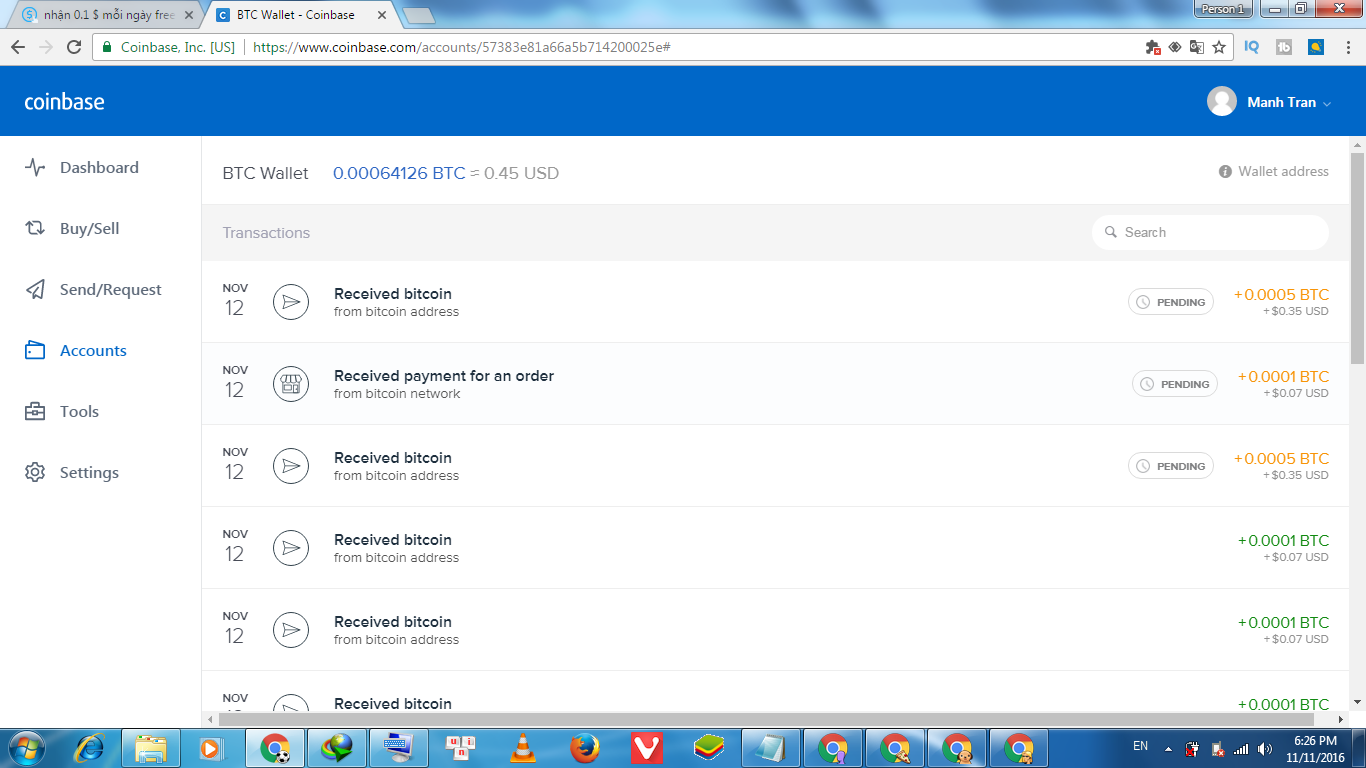Open the Dashboard pulse icon in sidebar
Screen dimensions: 1366x768
click(x=35, y=168)
